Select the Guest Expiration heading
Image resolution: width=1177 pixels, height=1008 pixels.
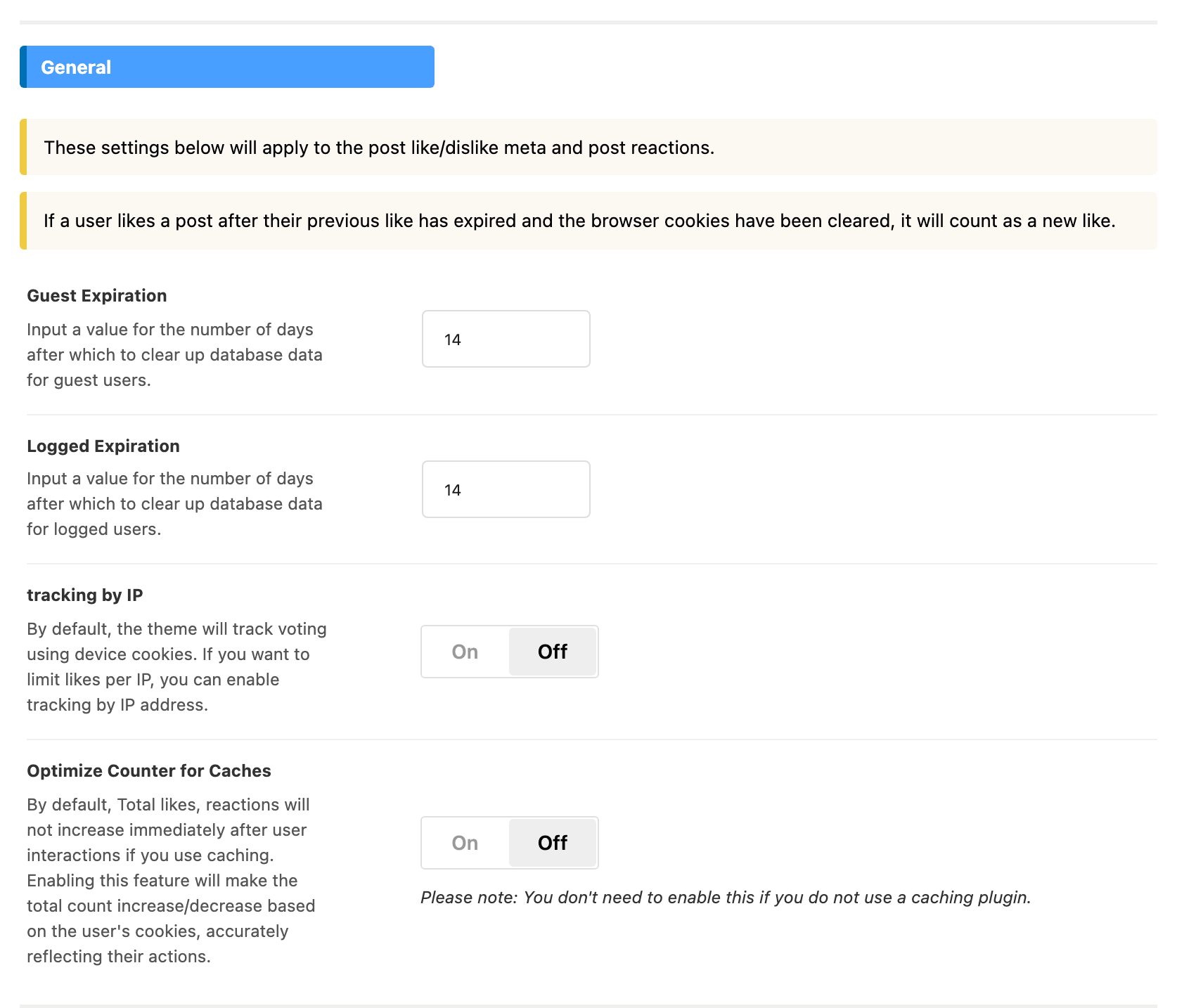(97, 296)
